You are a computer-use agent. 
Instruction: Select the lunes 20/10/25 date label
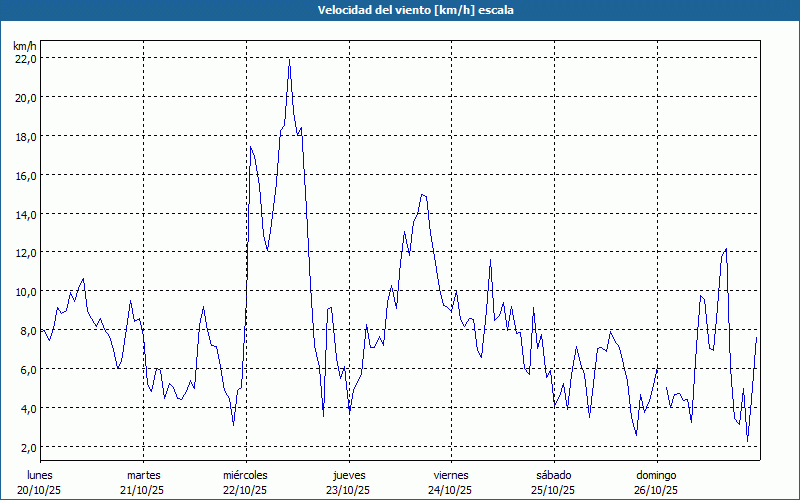41,482
